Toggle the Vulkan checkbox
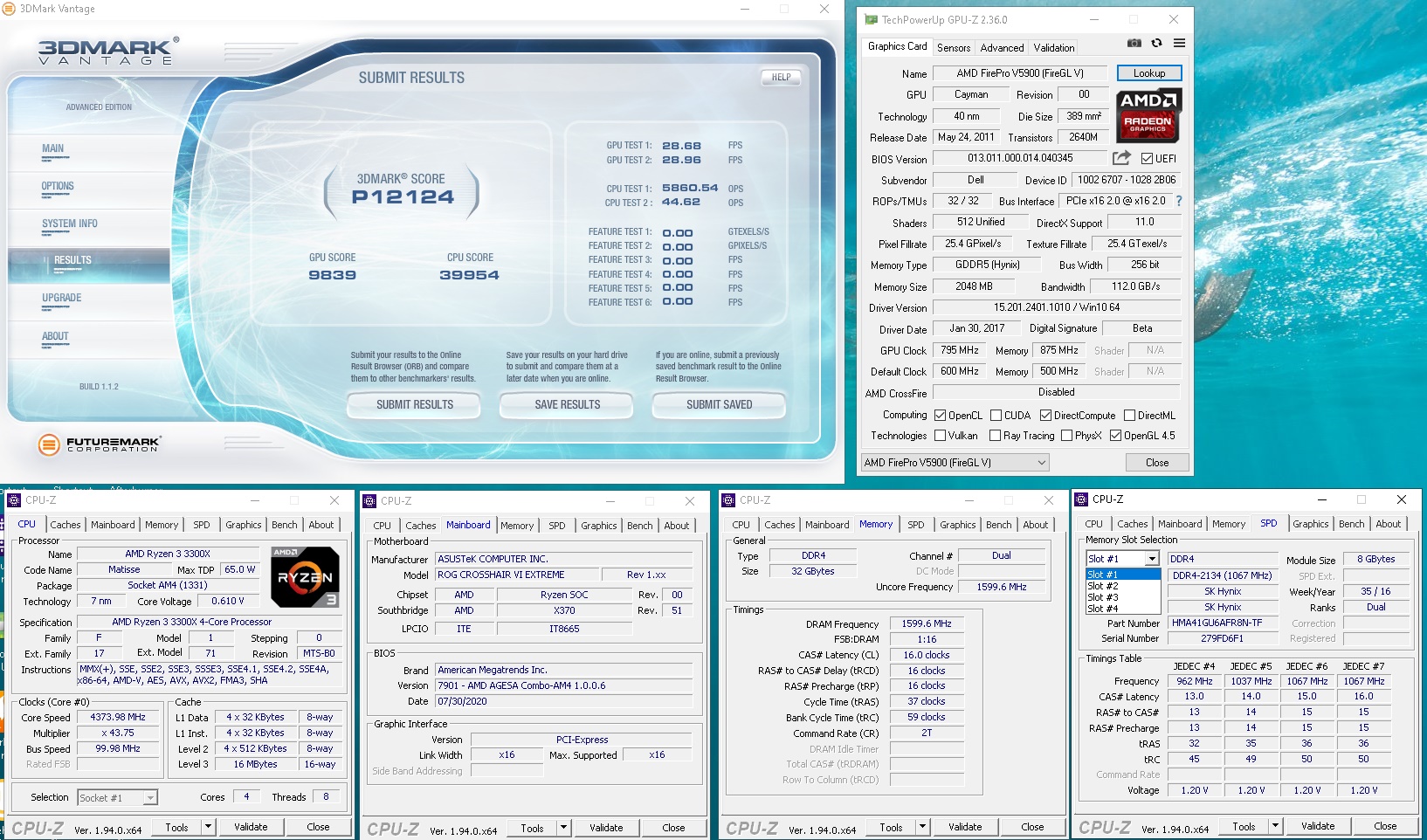 click(941, 436)
